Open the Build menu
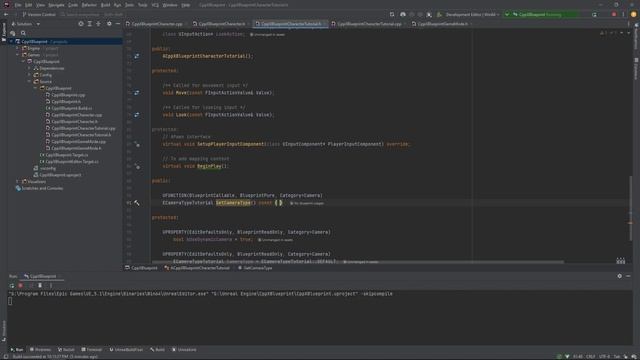 [105, 5]
